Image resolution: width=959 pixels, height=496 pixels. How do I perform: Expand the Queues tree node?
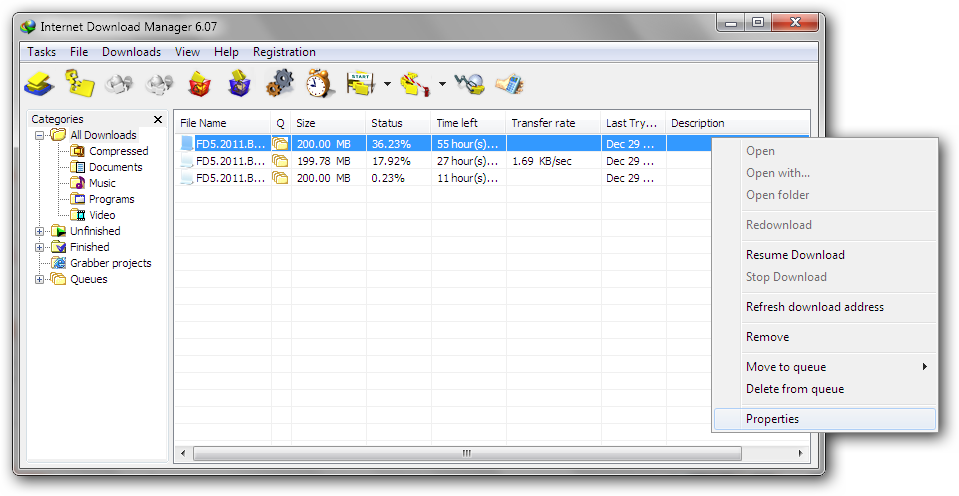(40, 279)
